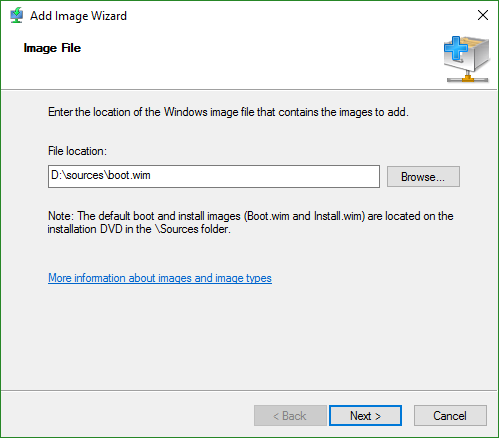Close the Add Image Wizard dialog
Viewport: 499px width, 438px height.
pos(483,15)
